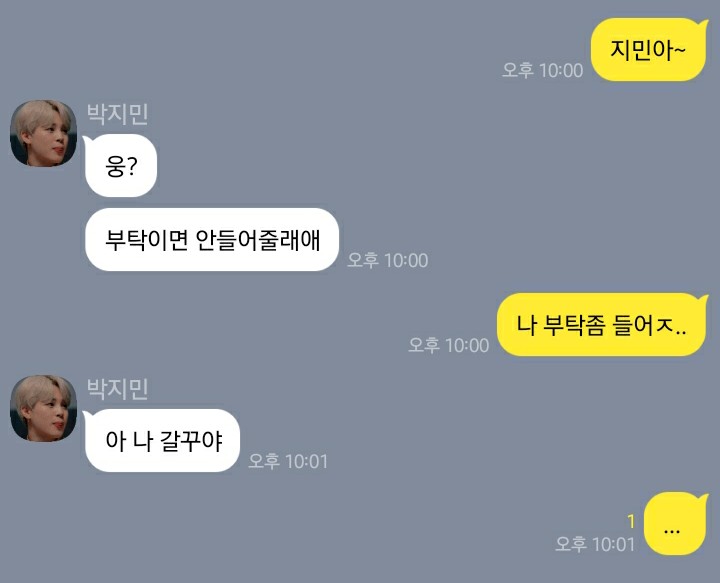Click the second 박지민 sender name

118,389
